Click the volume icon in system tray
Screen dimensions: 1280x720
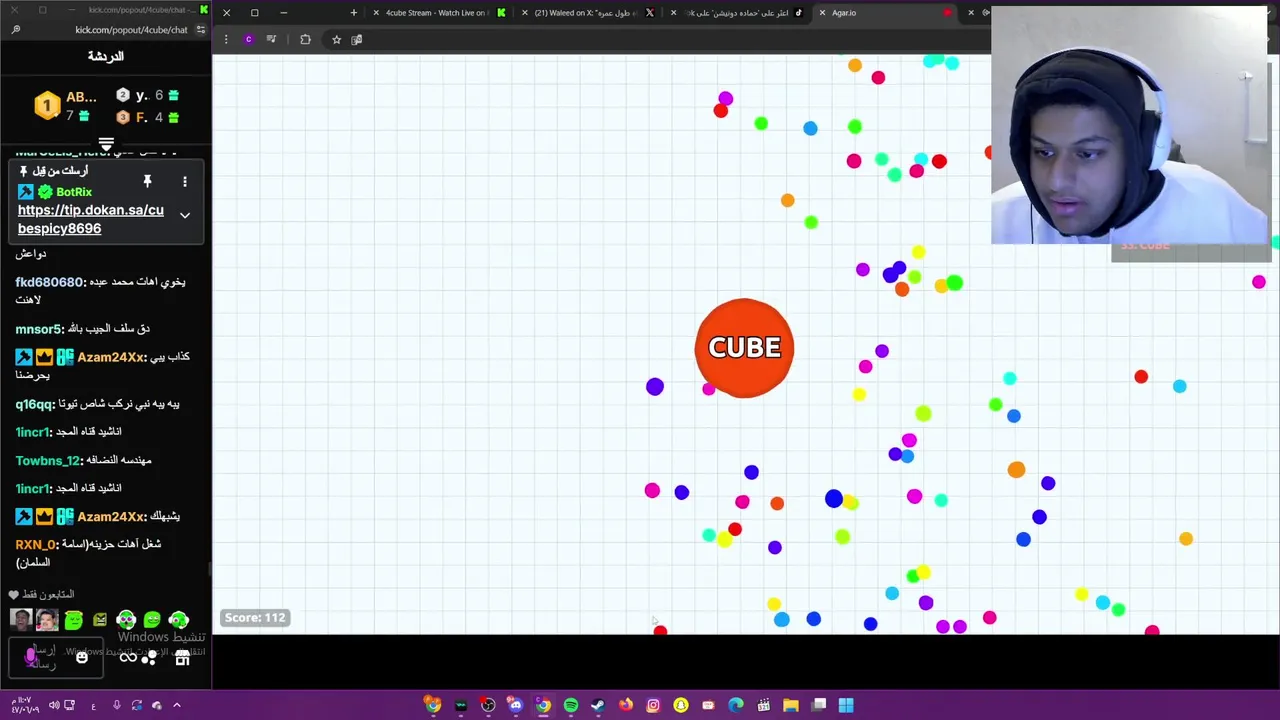point(54,705)
